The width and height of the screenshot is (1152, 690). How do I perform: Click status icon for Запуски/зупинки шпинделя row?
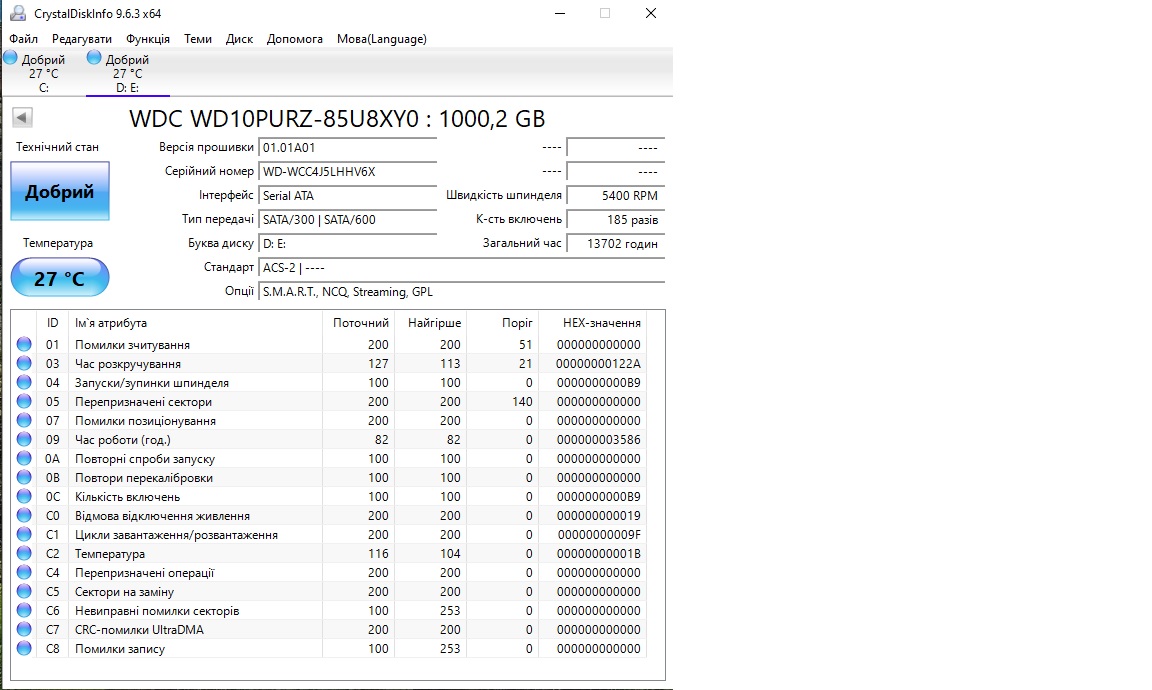[24, 382]
